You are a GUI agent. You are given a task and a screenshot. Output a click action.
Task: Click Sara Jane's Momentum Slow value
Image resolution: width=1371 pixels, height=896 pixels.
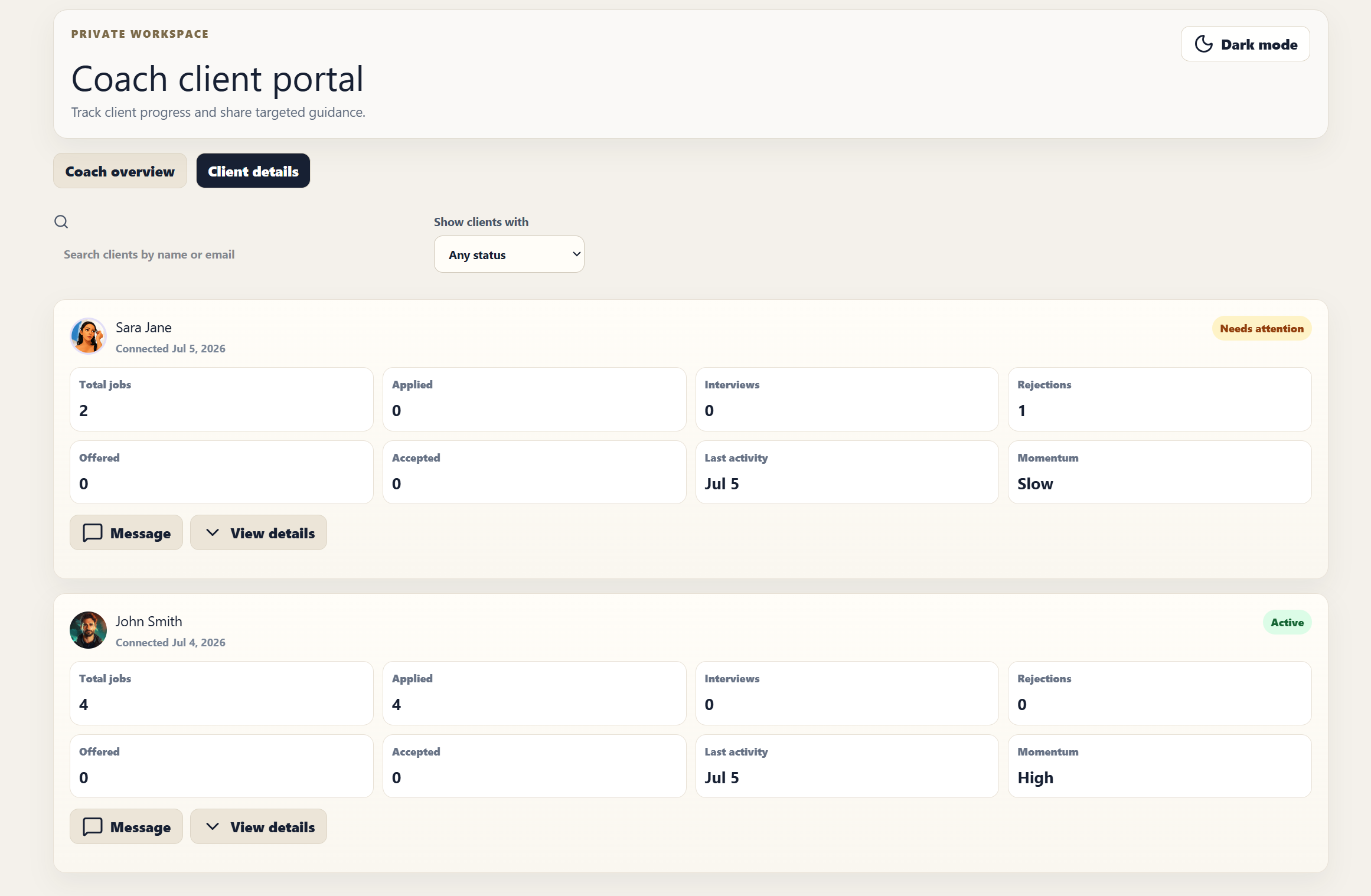tap(1035, 484)
